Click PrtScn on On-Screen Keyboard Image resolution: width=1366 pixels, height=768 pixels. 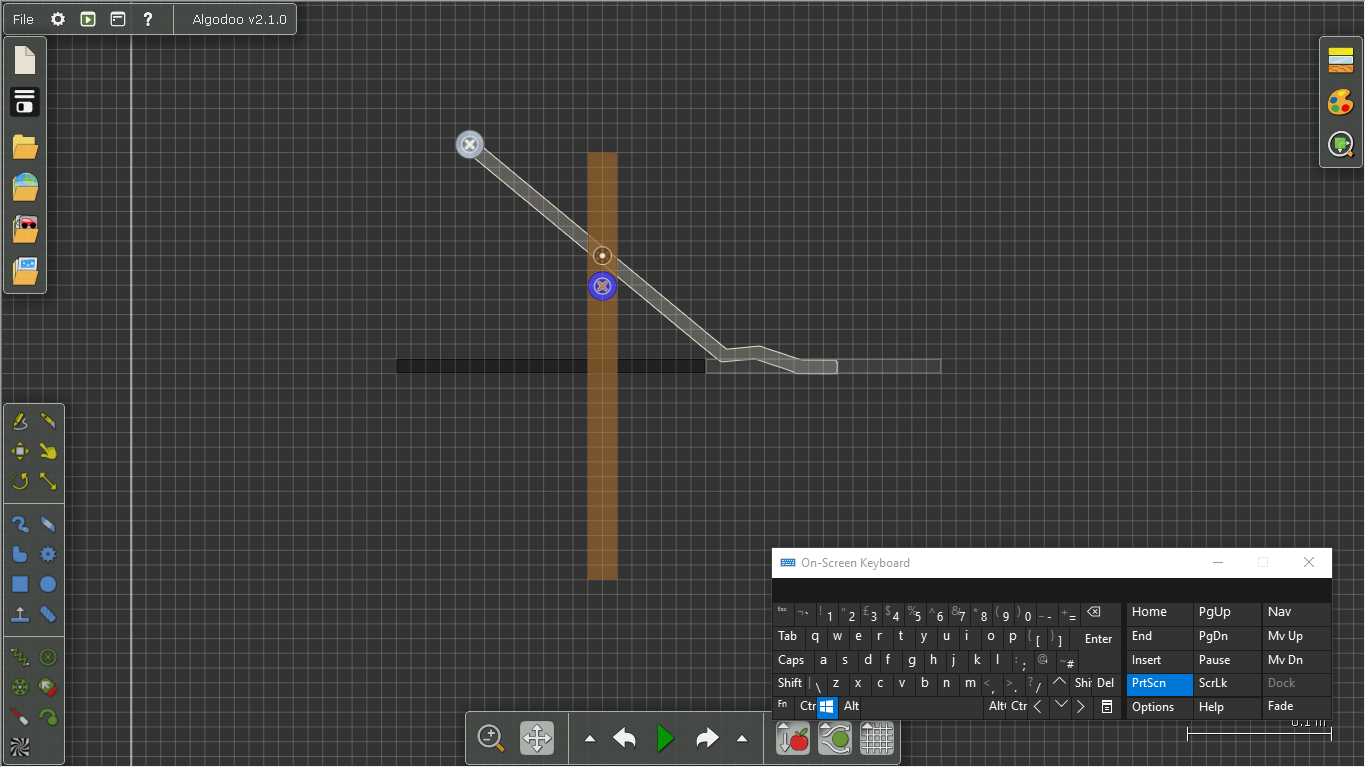(1160, 684)
